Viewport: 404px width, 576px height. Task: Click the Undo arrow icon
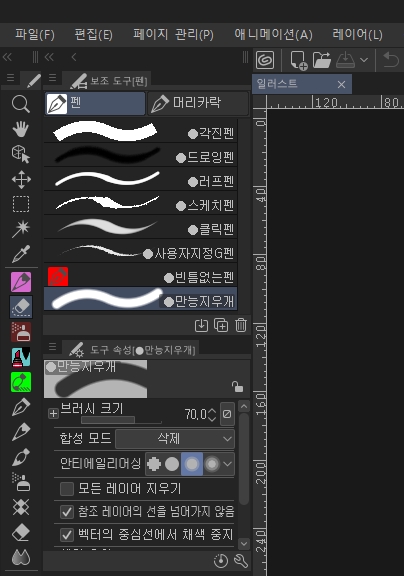[x=391, y=59]
